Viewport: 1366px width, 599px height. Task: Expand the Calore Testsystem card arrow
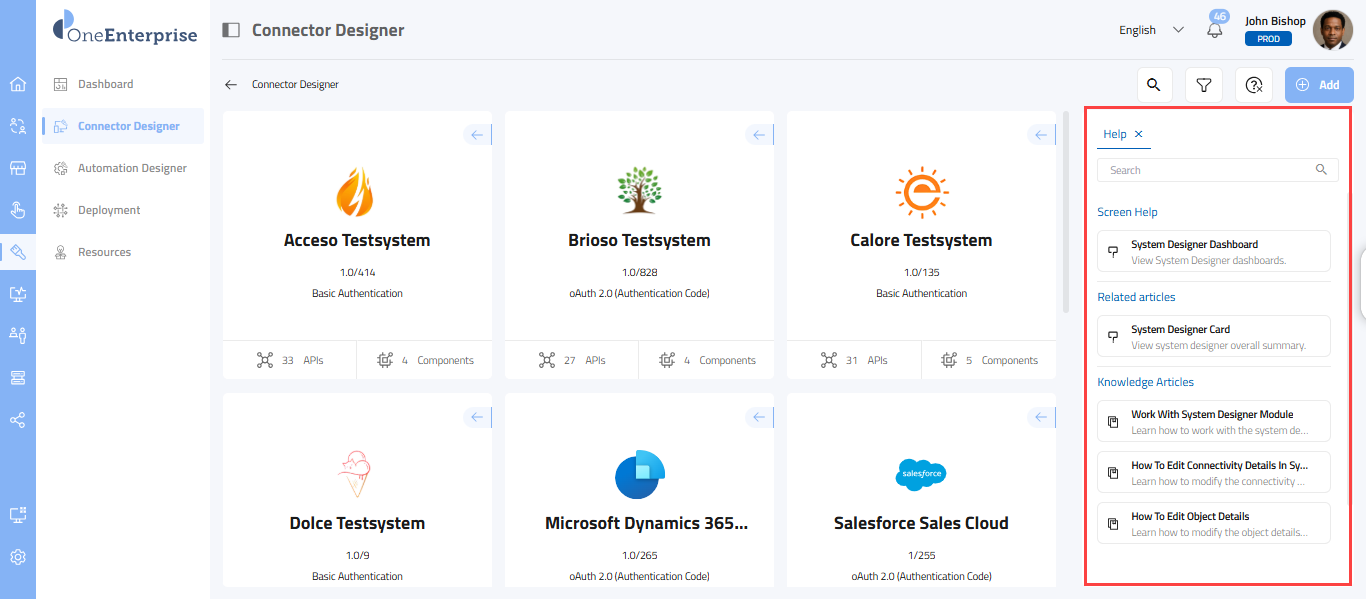(1041, 135)
